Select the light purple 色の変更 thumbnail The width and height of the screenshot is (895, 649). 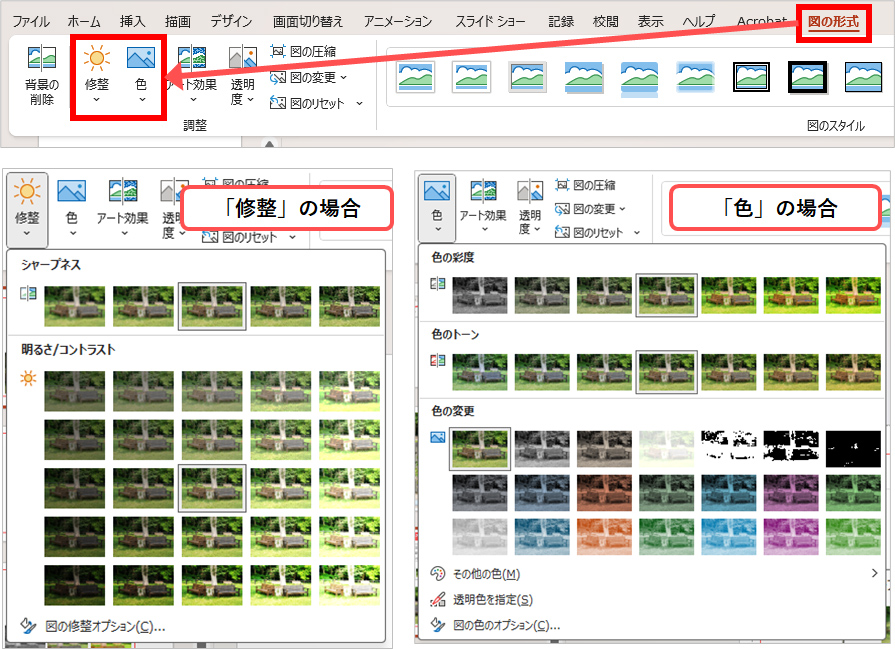pos(791,537)
